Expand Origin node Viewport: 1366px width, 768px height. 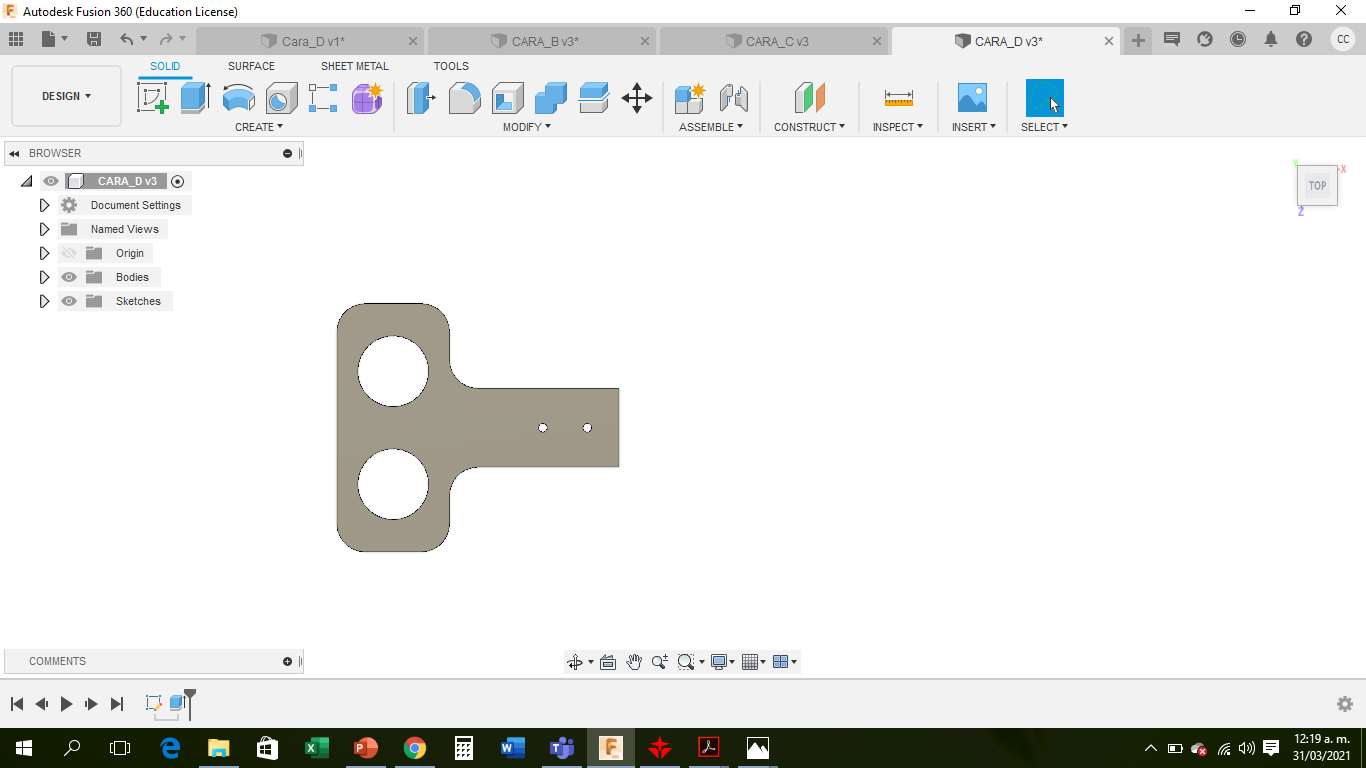coord(44,253)
